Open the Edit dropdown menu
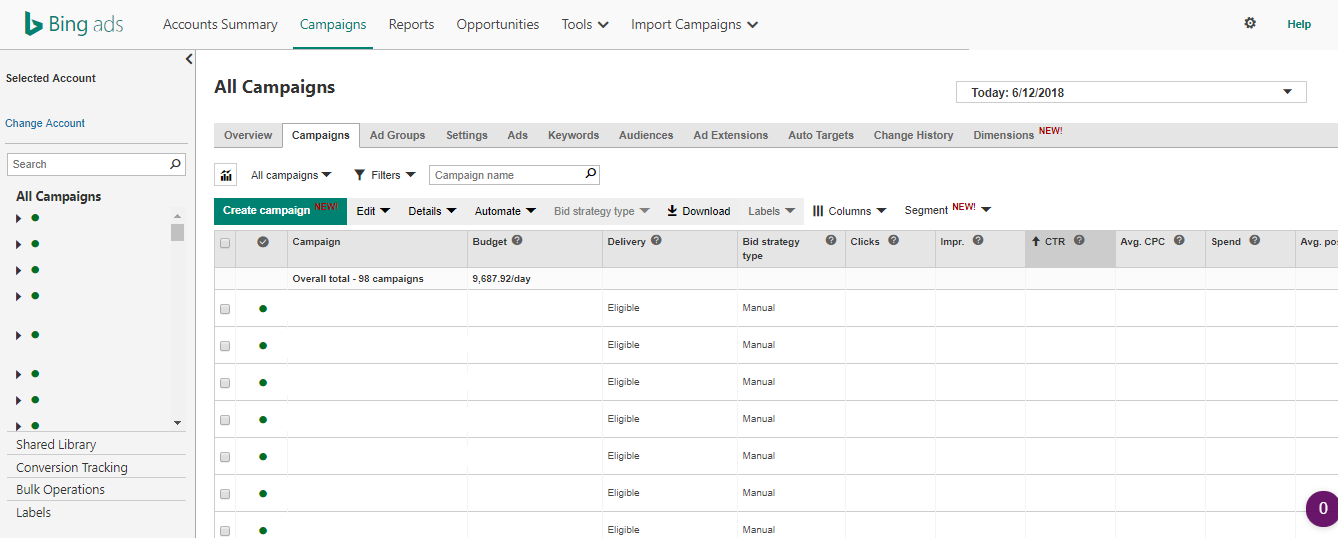This screenshot has width=1338, height=538. tap(373, 211)
